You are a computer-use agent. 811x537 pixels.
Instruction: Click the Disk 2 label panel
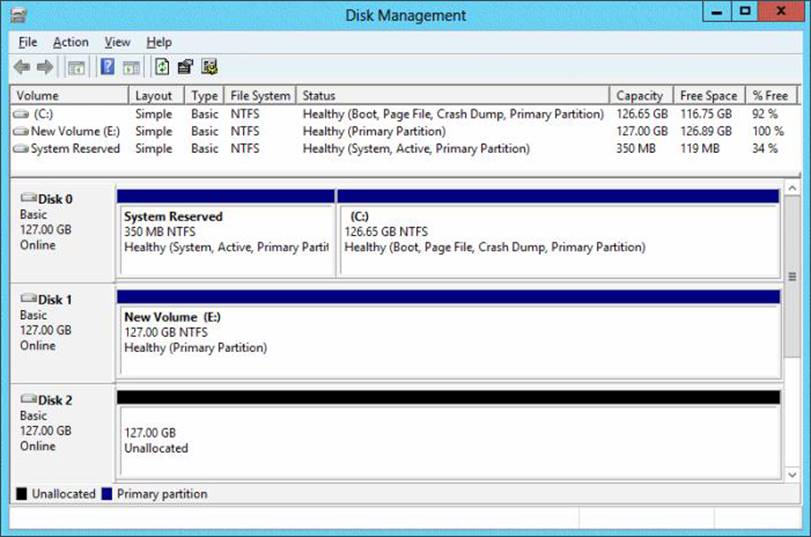click(63, 432)
